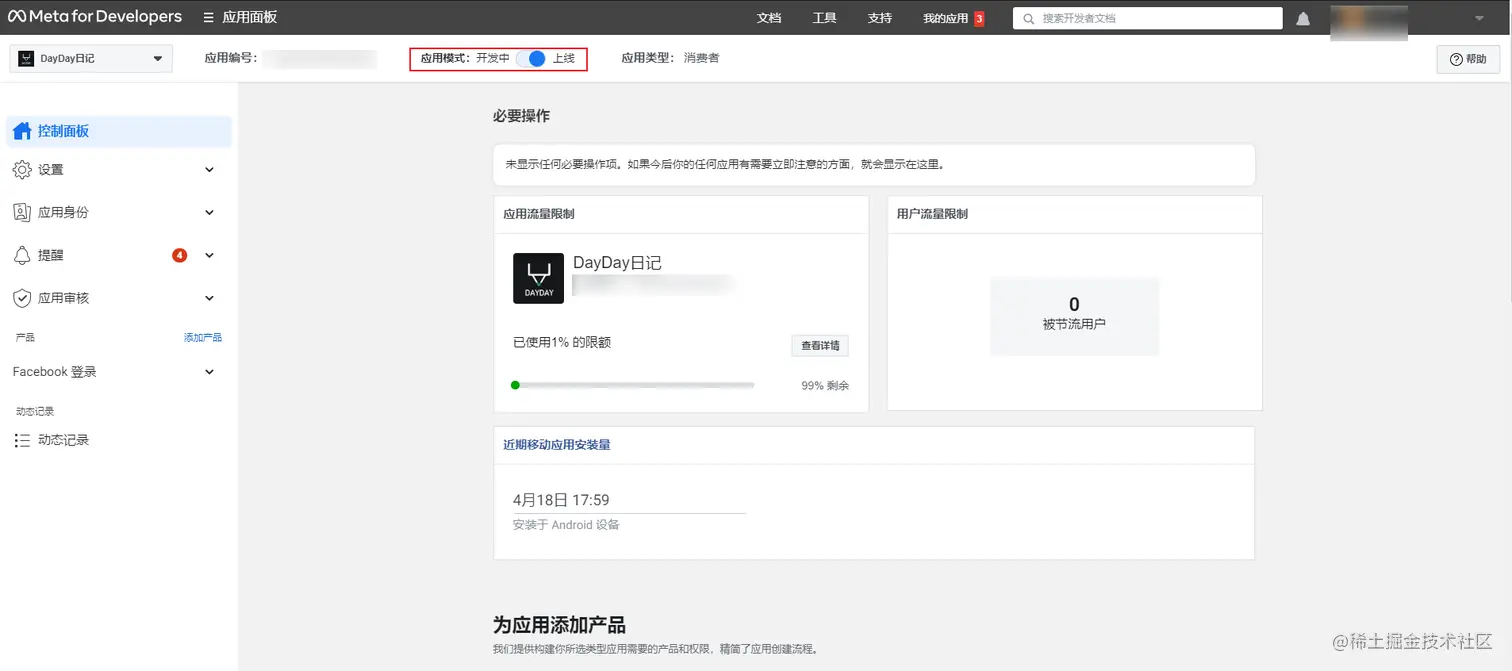The width and height of the screenshot is (1512, 671).
Task: Click the 用户流量限制 card title
Action: [932, 214]
